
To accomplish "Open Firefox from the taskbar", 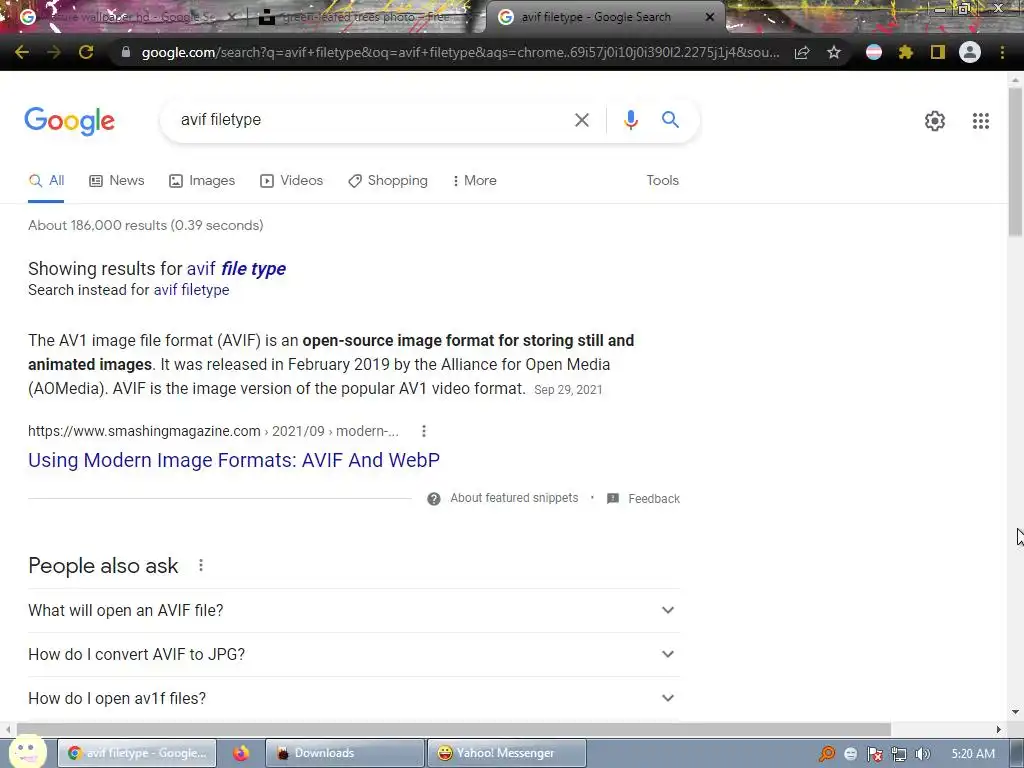I will 241,753.
